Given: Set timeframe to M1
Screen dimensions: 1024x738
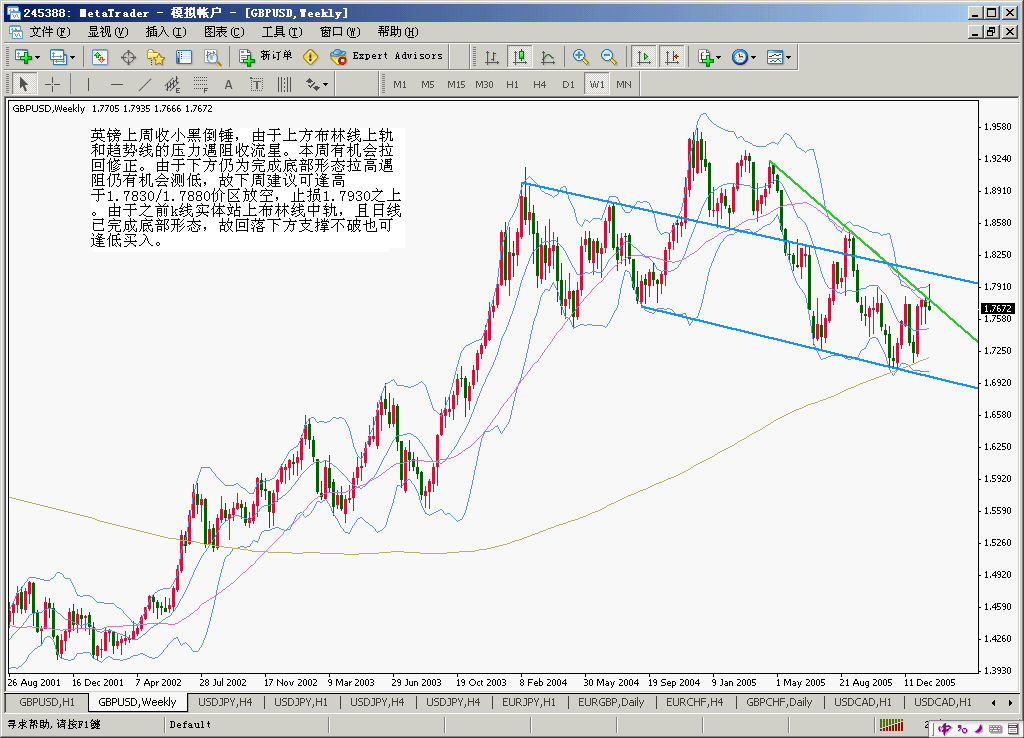Looking at the screenshot, I should click(x=400, y=84).
